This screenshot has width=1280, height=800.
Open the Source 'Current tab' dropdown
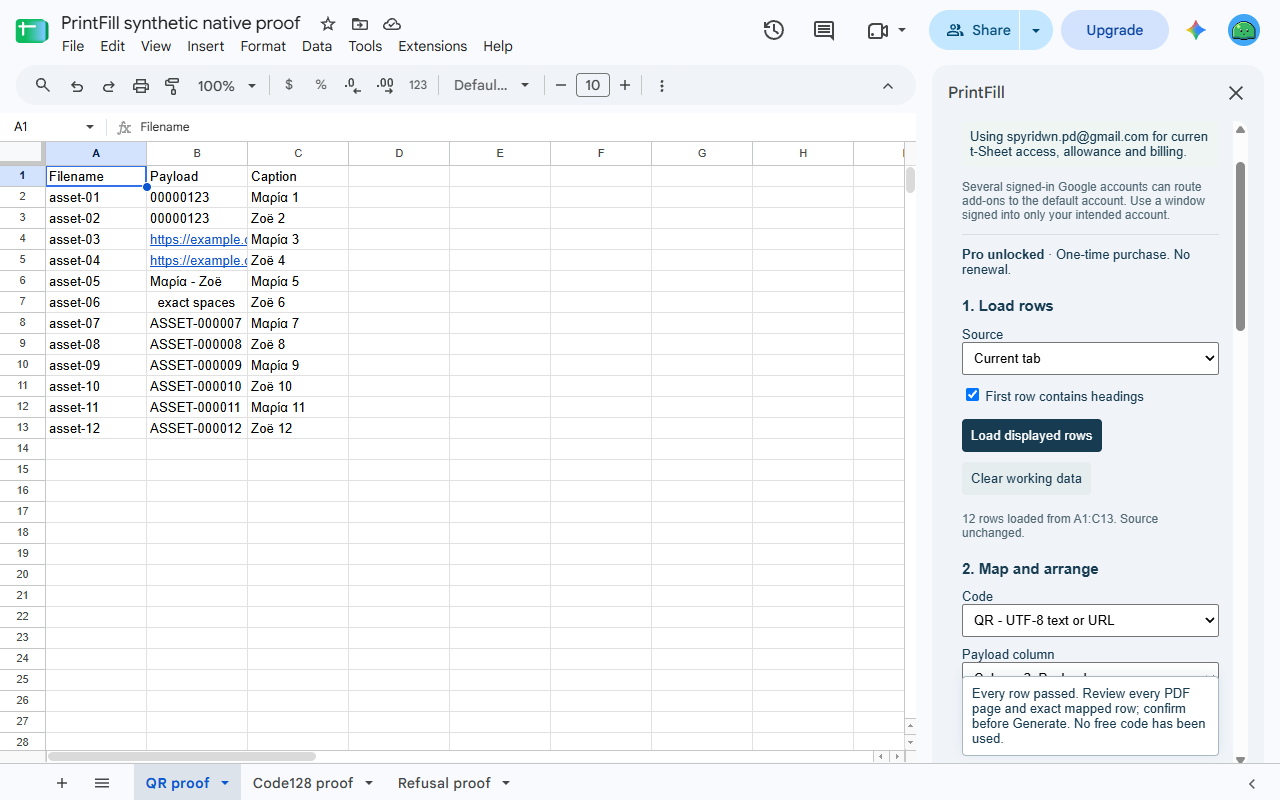(1090, 358)
